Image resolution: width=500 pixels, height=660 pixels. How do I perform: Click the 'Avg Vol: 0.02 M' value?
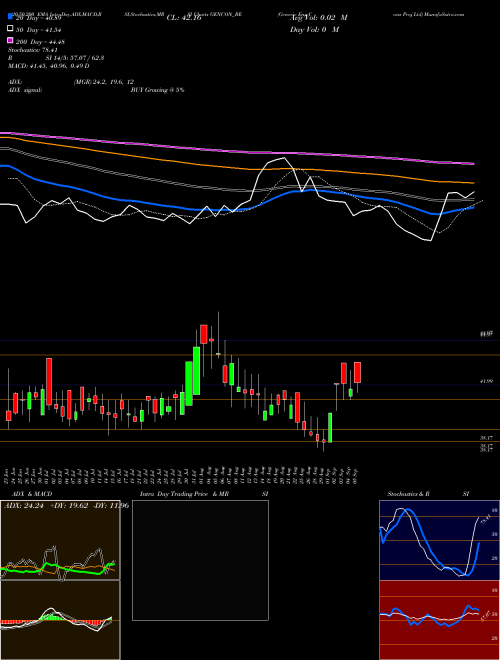(x=318, y=18)
